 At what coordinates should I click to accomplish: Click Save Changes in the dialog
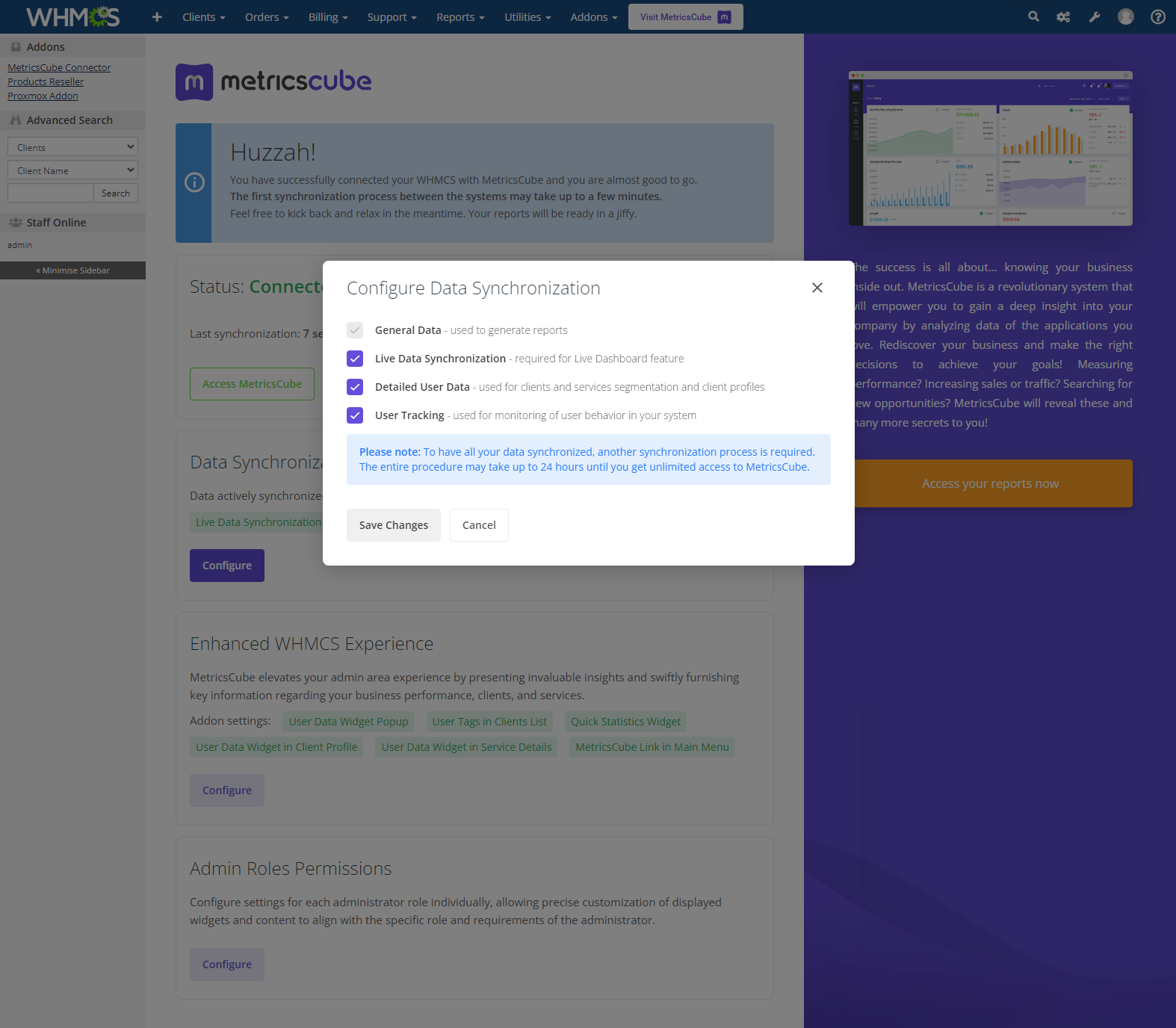click(394, 525)
